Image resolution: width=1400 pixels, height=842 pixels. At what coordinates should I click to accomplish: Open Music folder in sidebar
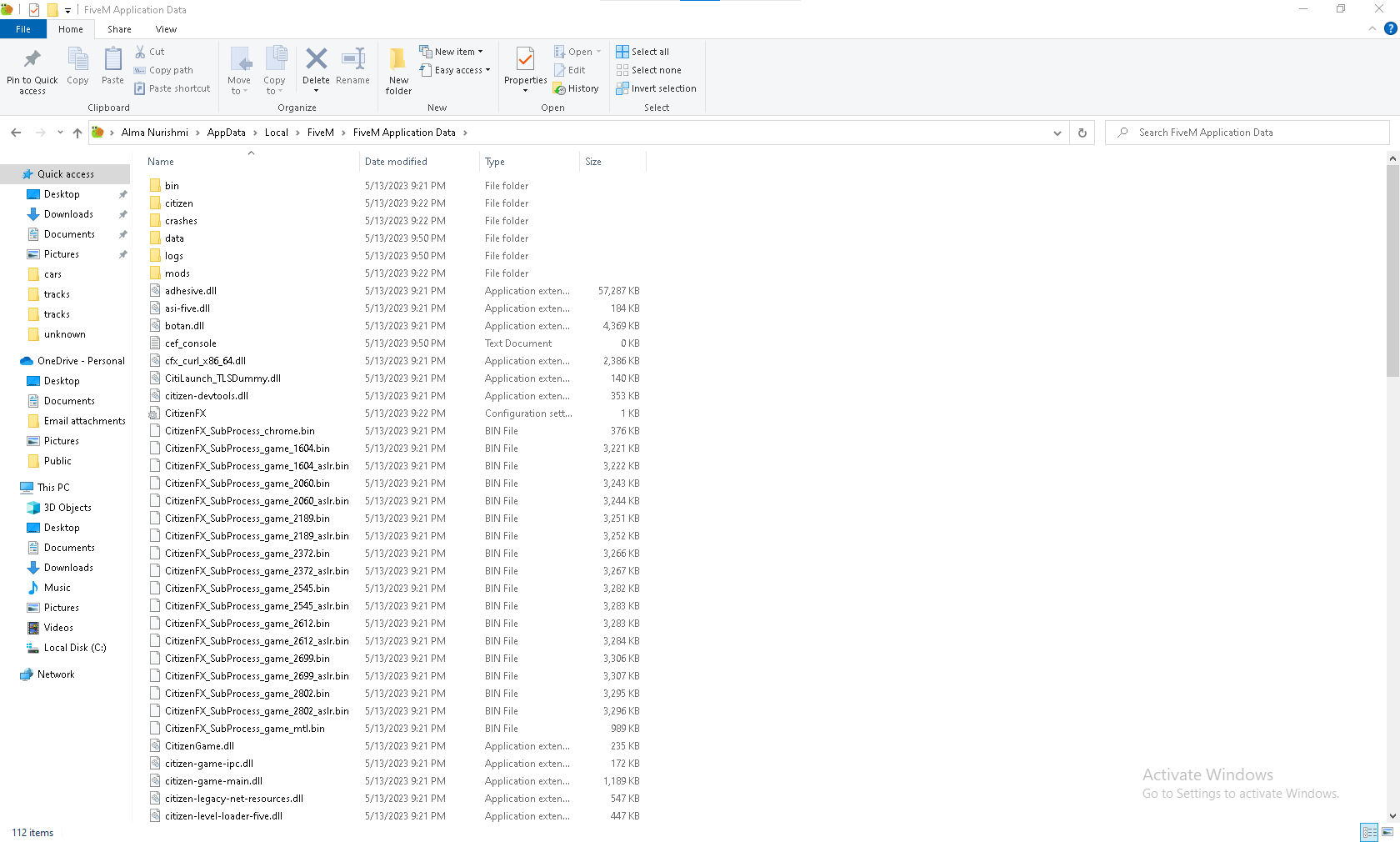[x=57, y=588]
